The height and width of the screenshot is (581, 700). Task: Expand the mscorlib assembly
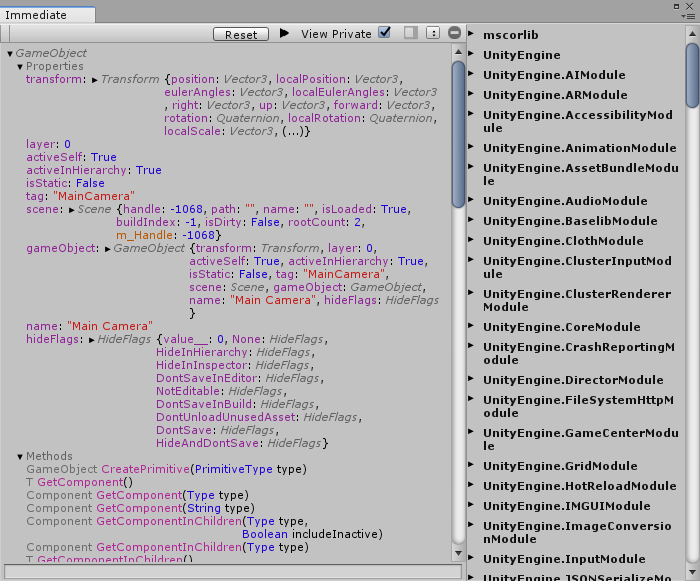(471, 33)
